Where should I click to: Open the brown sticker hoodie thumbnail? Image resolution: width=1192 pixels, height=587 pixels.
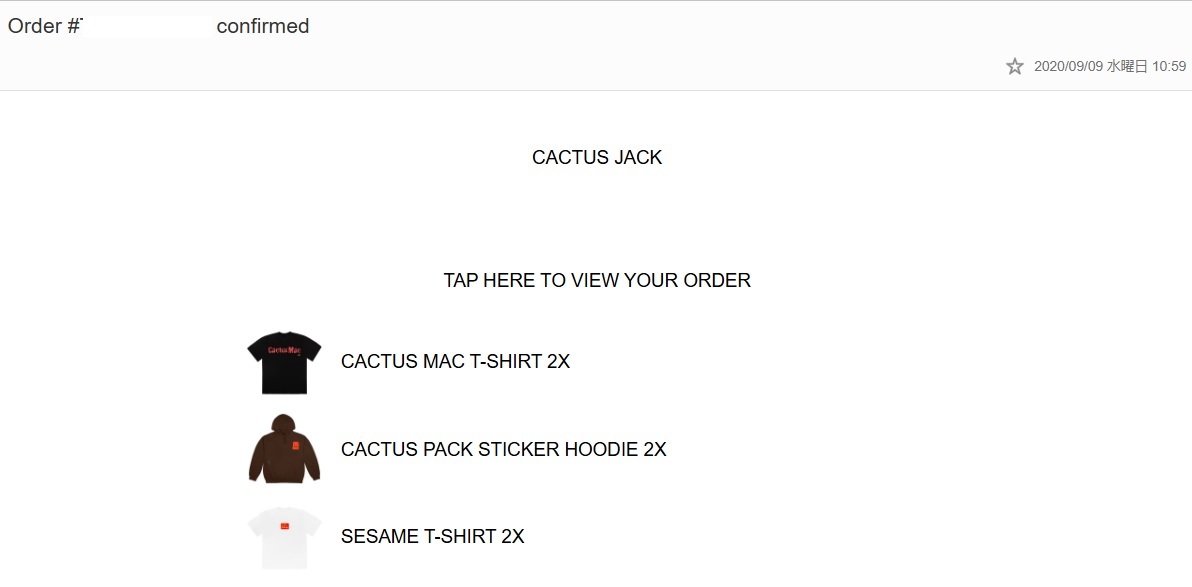pyautogui.click(x=284, y=449)
